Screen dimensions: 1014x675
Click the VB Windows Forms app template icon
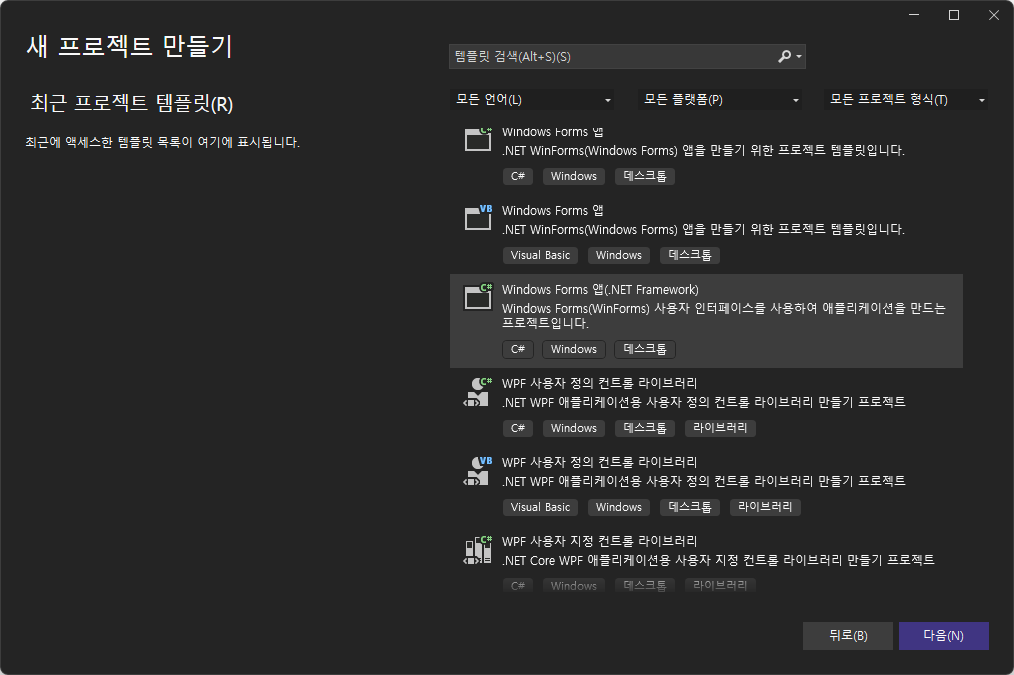pyautogui.click(x=479, y=218)
